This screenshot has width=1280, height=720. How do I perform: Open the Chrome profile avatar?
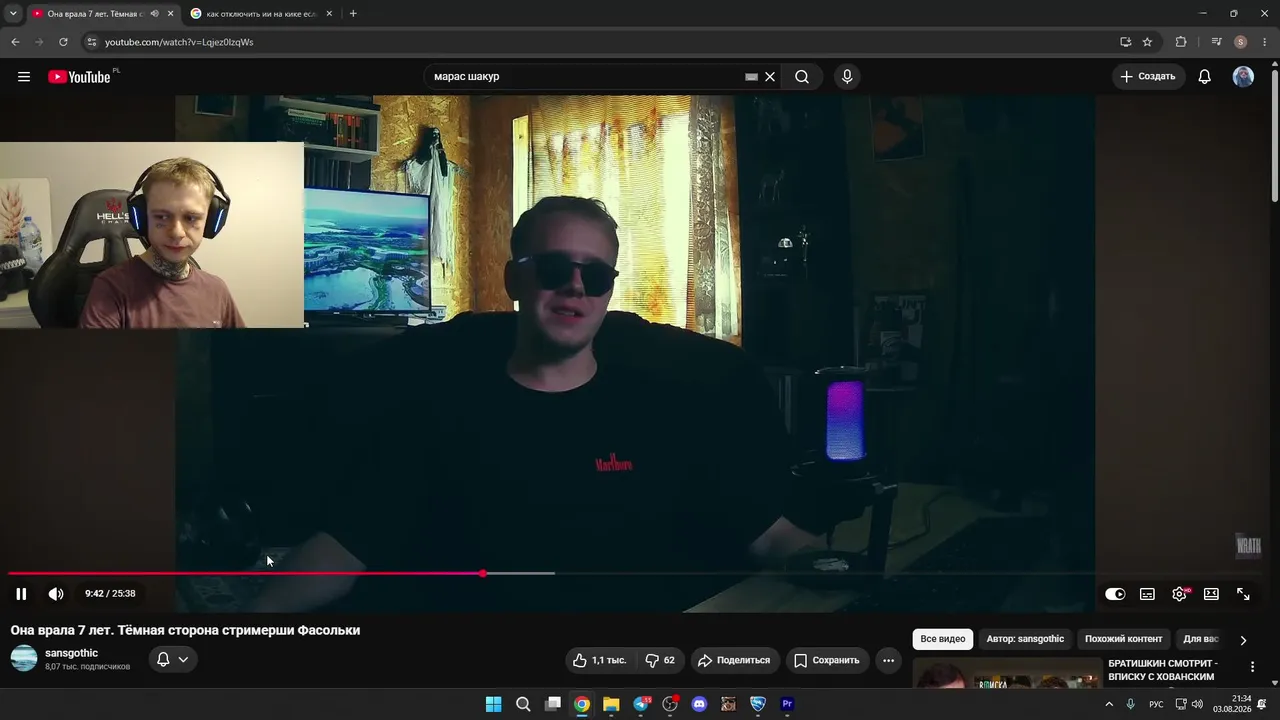pos(1240,42)
